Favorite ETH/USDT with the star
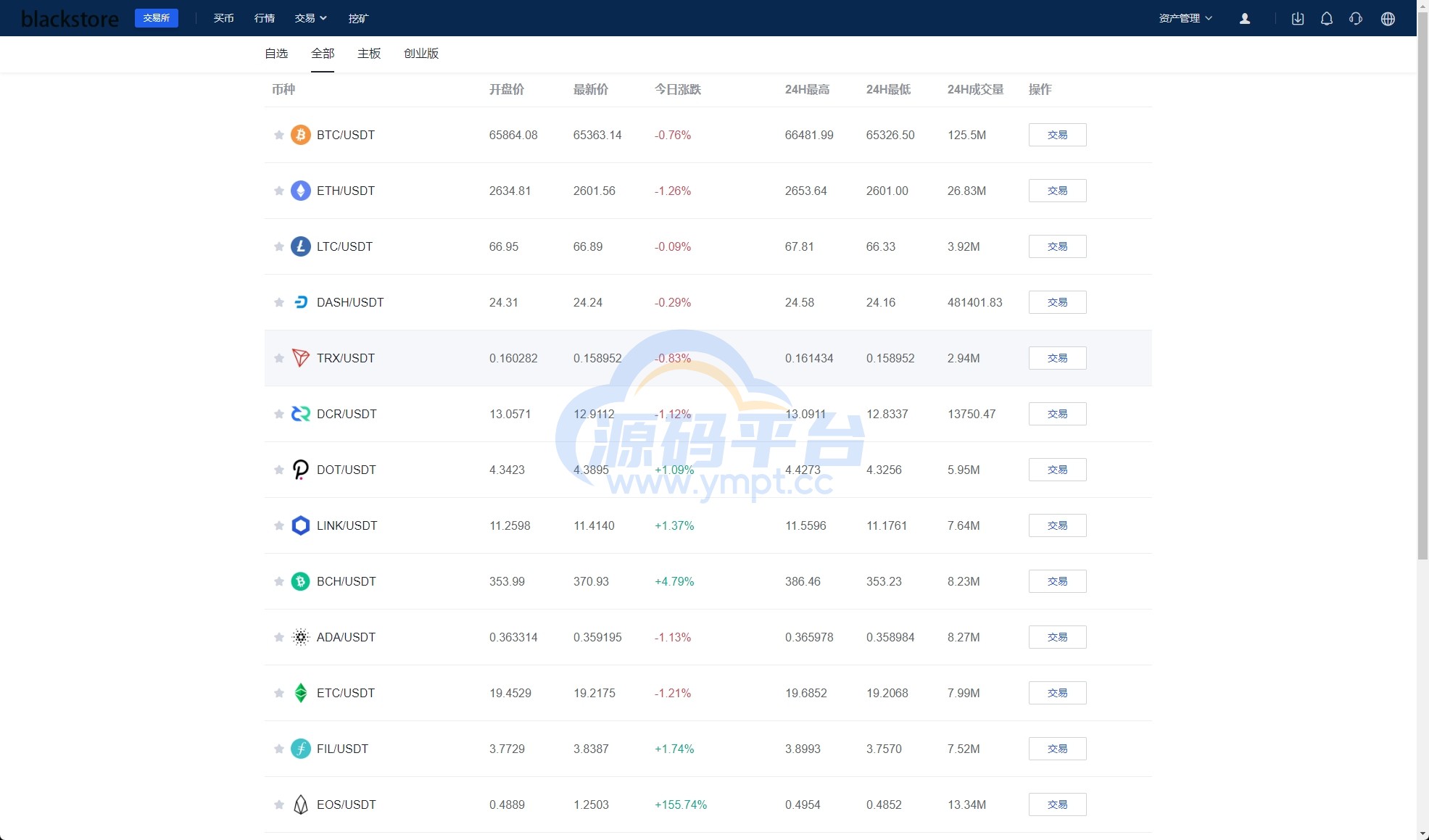The image size is (1429, 840). point(278,191)
